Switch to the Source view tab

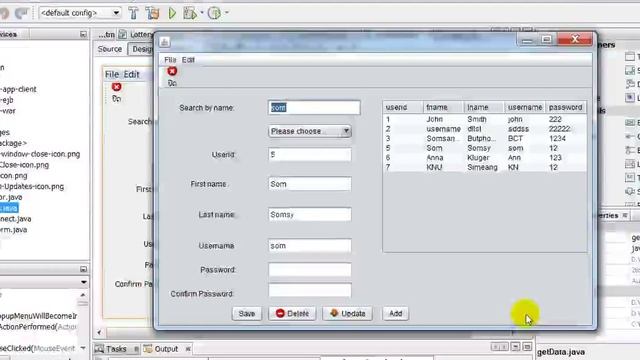coord(110,49)
